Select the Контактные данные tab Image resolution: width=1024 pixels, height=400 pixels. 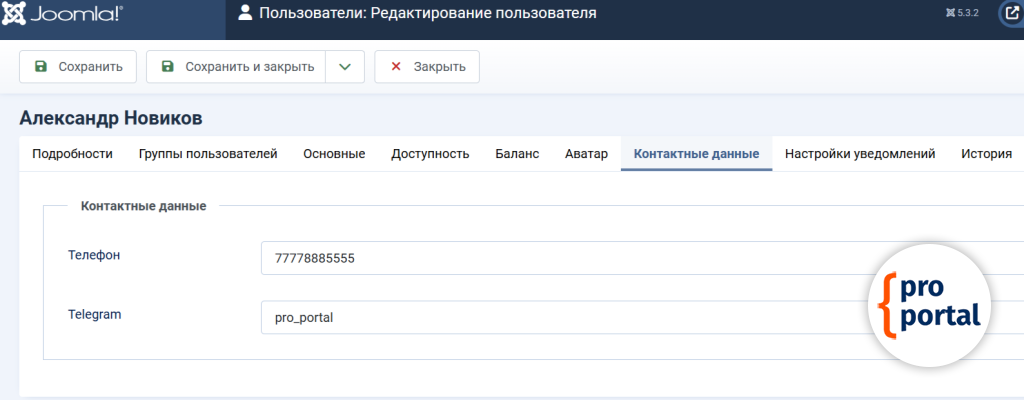pos(696,154)
